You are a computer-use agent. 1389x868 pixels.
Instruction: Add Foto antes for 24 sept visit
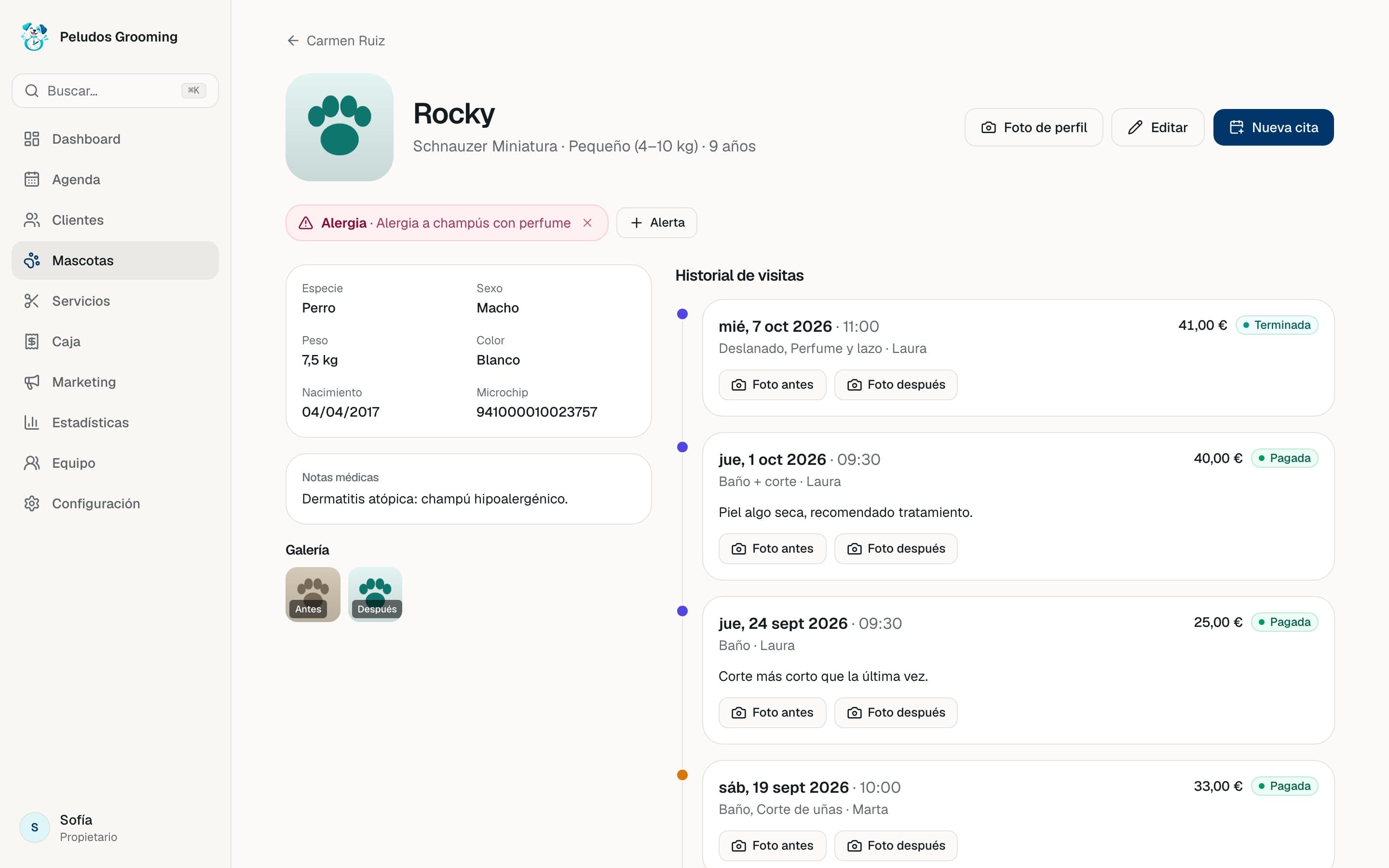click(x=772, y=712)
